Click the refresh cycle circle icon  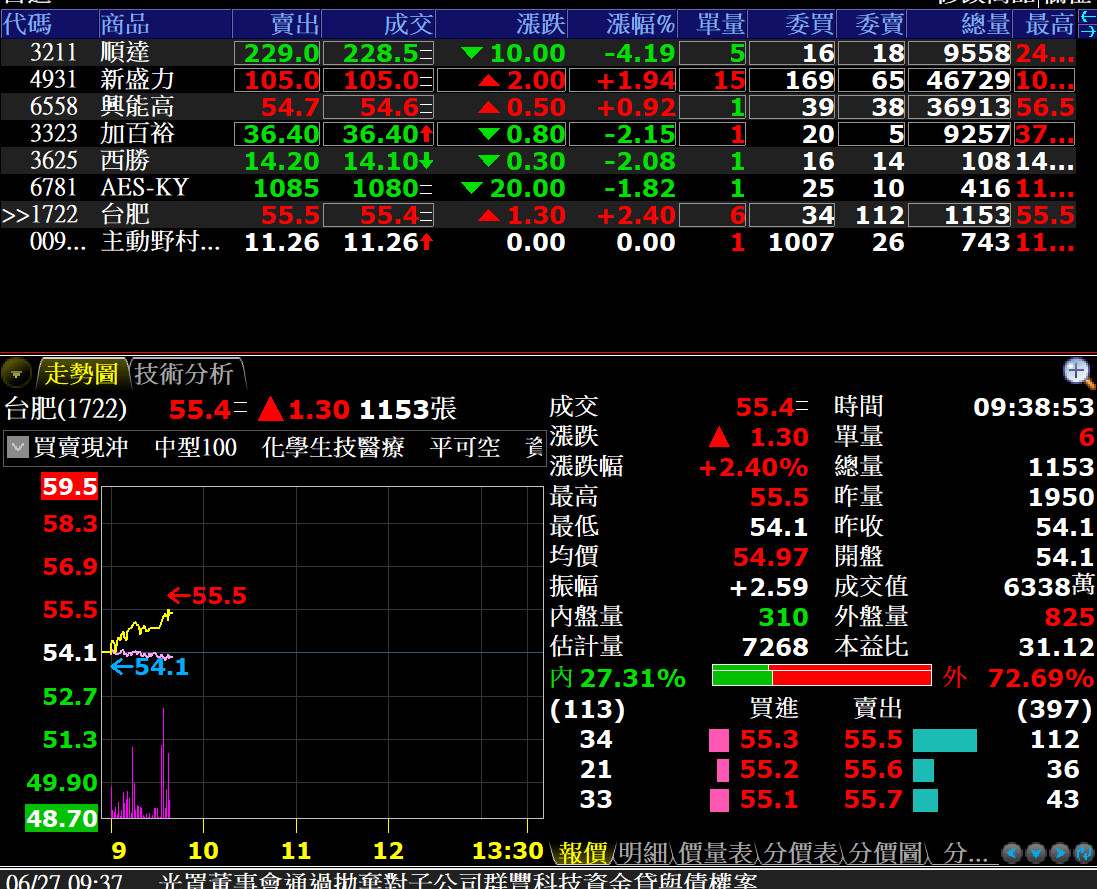tap(1084, 853)
